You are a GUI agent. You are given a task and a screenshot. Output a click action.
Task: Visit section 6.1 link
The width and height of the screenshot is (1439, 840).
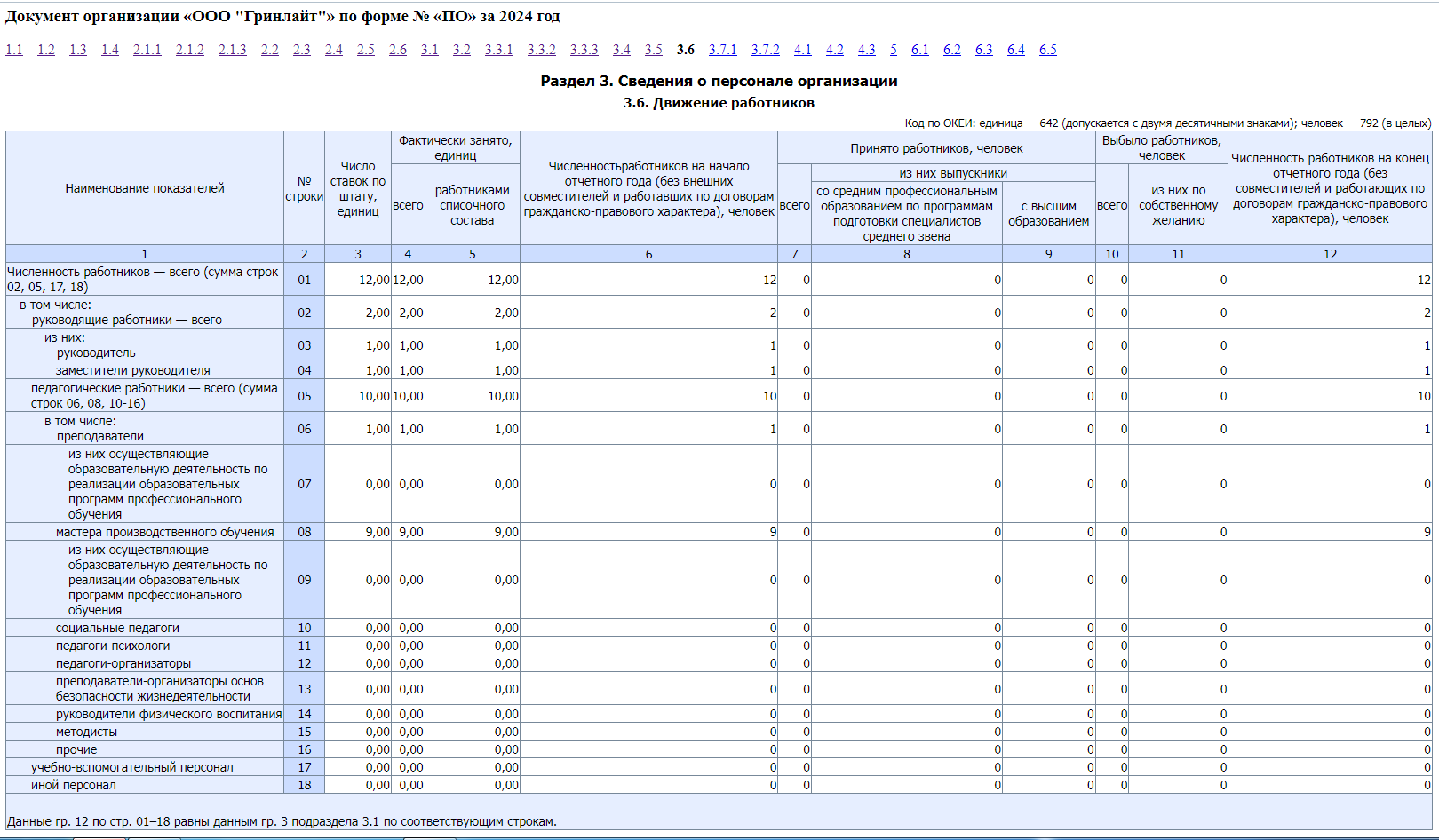pos(920,50)
